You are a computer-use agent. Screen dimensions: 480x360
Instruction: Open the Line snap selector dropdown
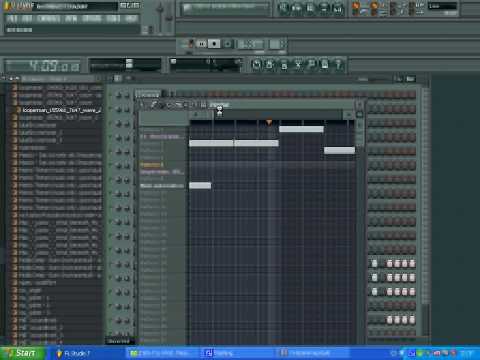[442, 6]
